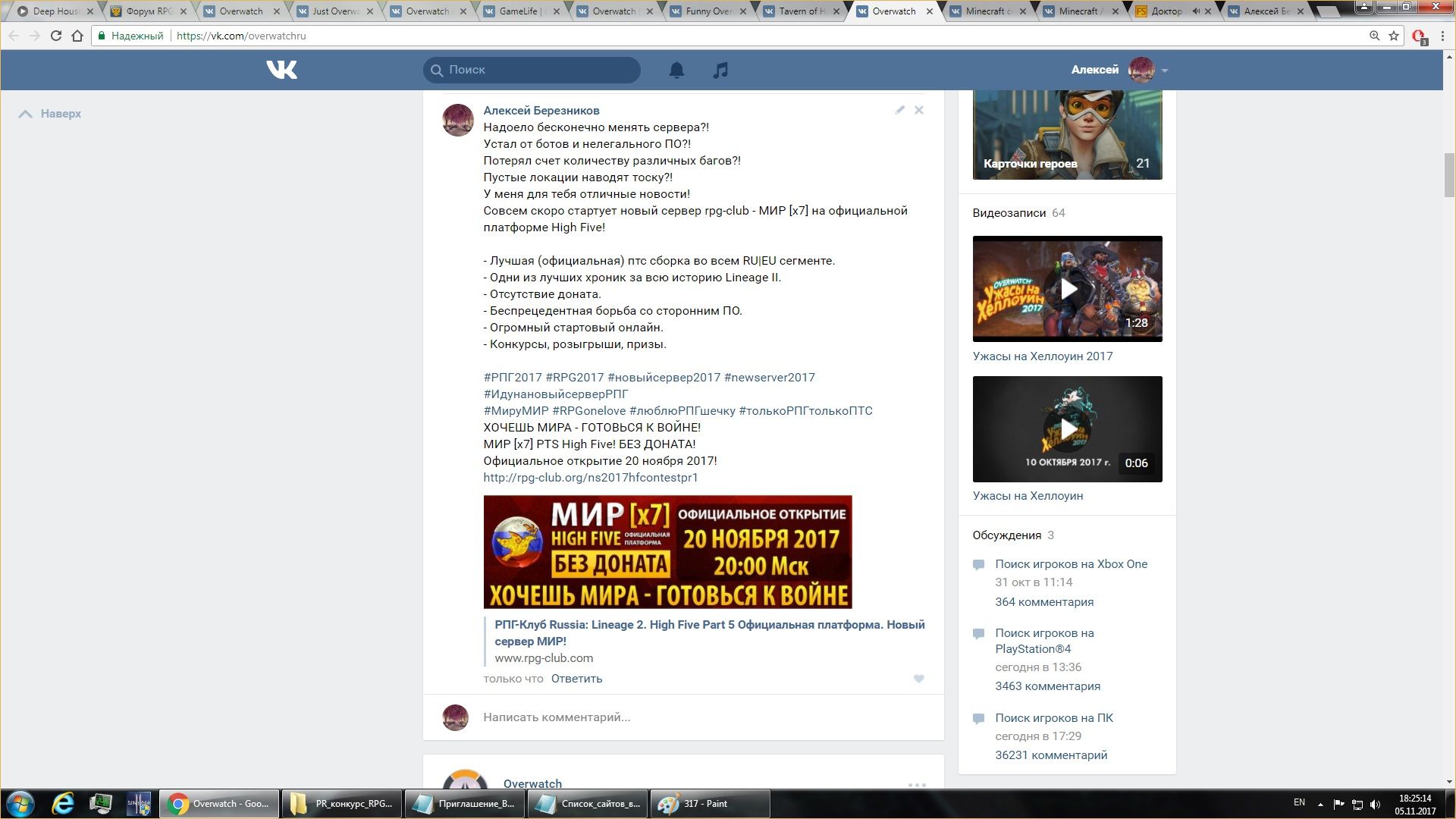Show hidden tray icons arrow
Viewport: 1456px width, 819px height.
point(1320,804)
